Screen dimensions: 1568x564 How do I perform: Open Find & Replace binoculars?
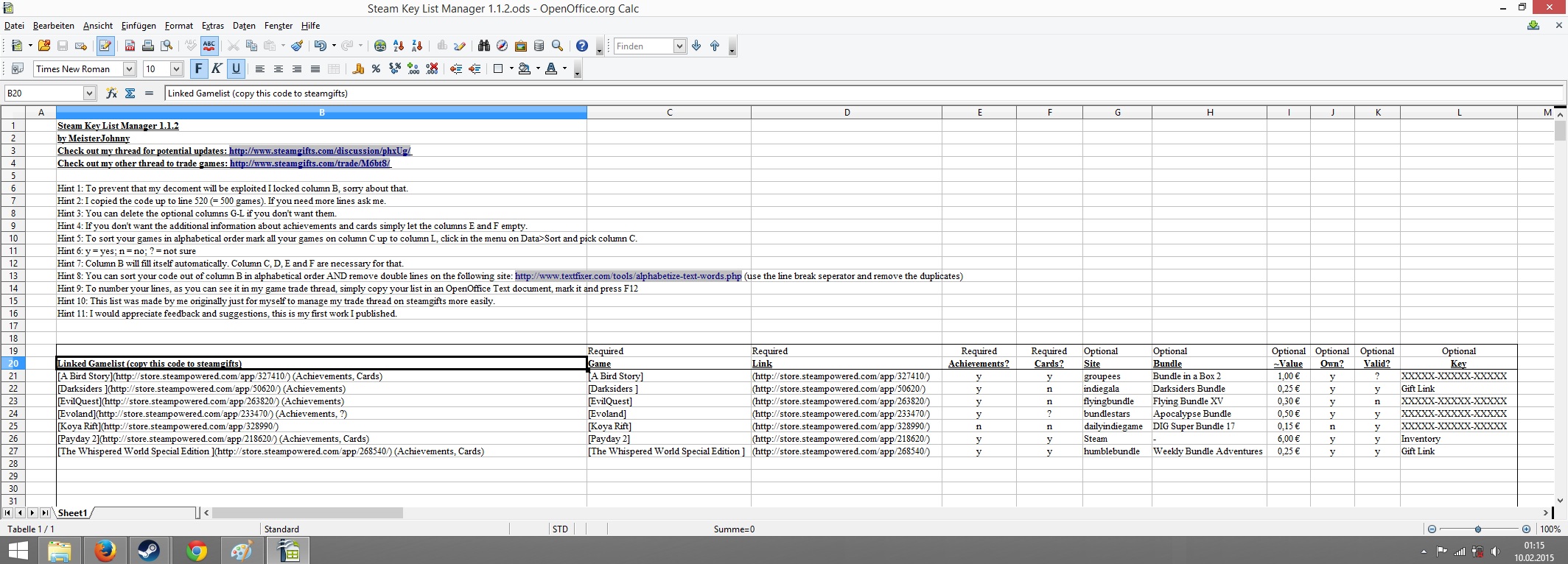click(x=483, y=46)
